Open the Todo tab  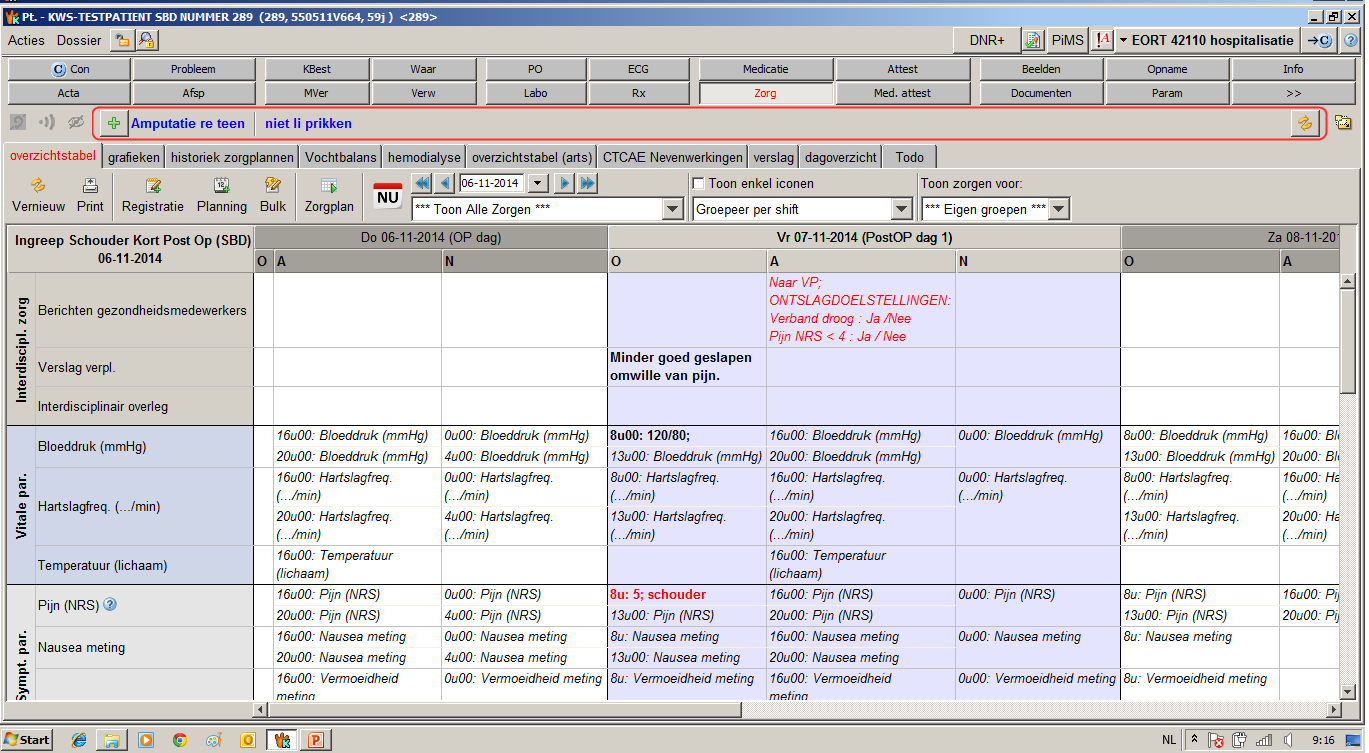point(910,157)
